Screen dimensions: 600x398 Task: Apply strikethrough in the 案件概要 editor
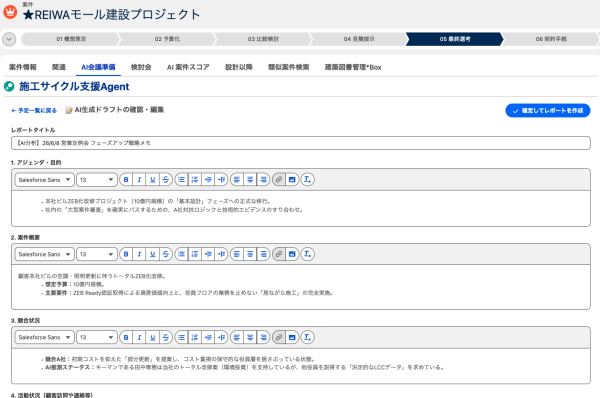166,254
